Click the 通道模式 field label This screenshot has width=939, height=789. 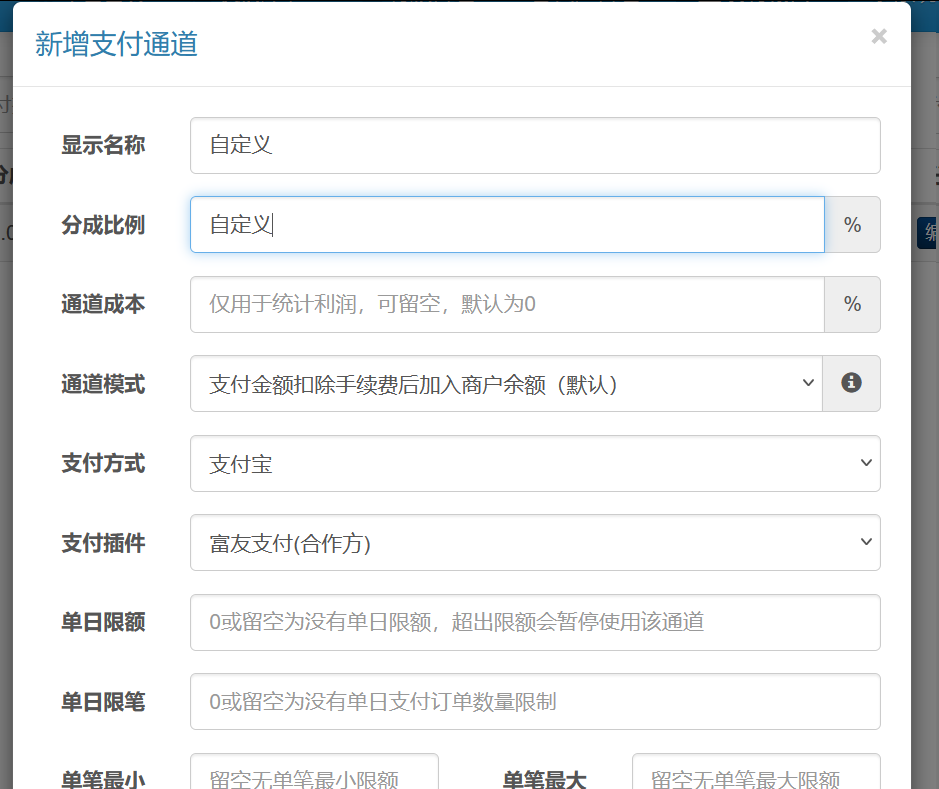103,384
